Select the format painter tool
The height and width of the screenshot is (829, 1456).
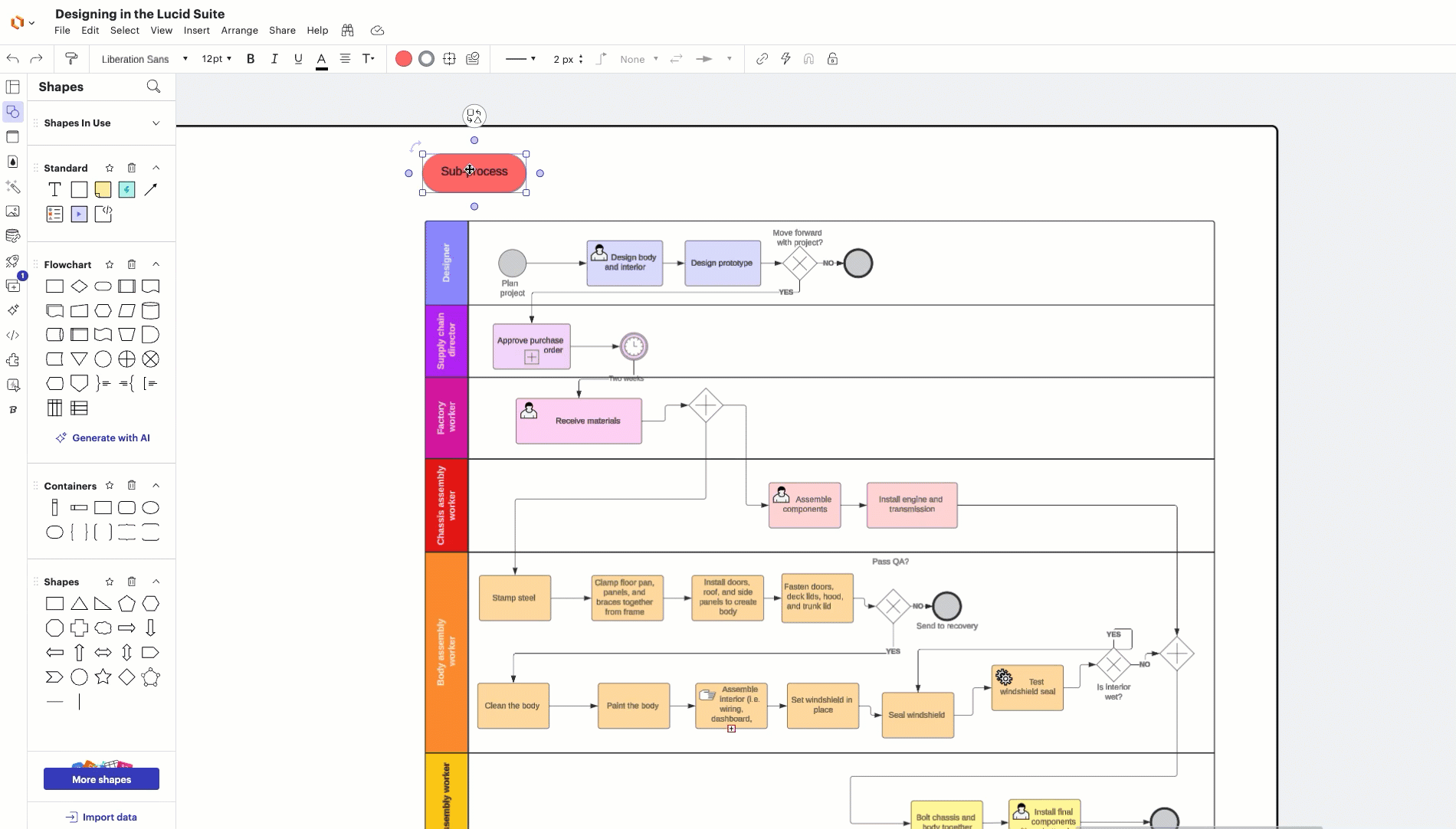(71, 59)
